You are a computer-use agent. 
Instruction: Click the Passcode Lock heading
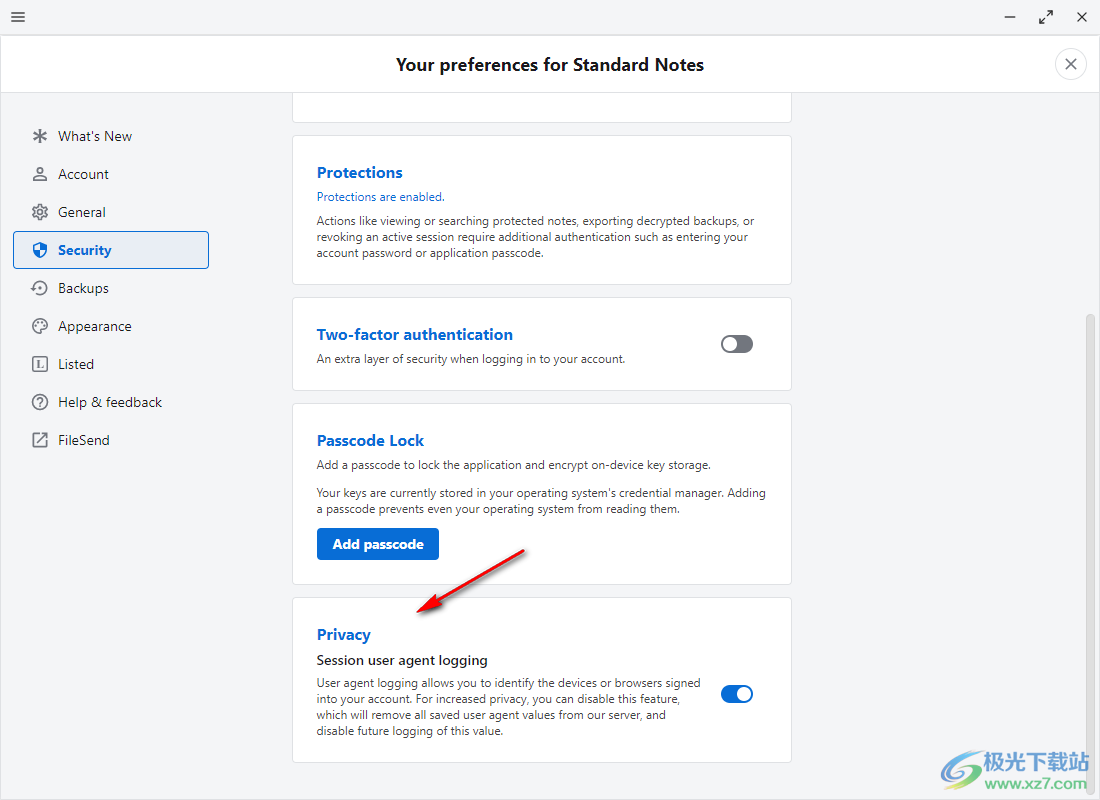coord(370,441)
